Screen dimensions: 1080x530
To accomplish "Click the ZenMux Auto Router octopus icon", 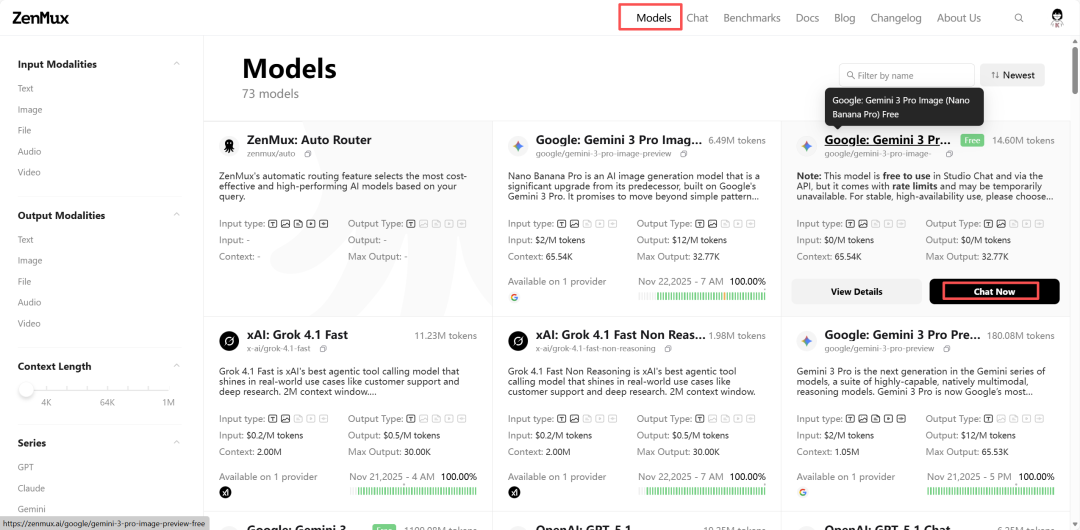I will click(x=229, y=146).
